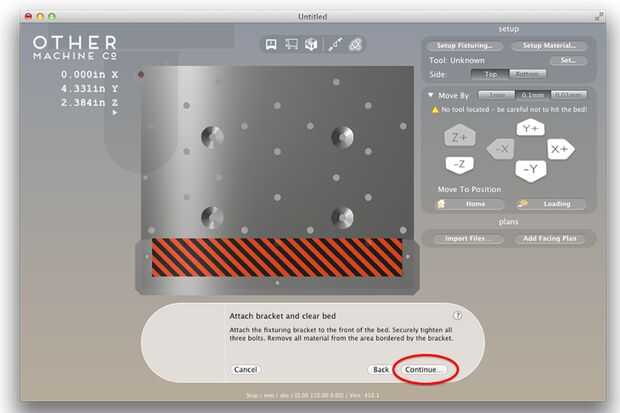Select the Top side segment

click(x=490, y=74)
